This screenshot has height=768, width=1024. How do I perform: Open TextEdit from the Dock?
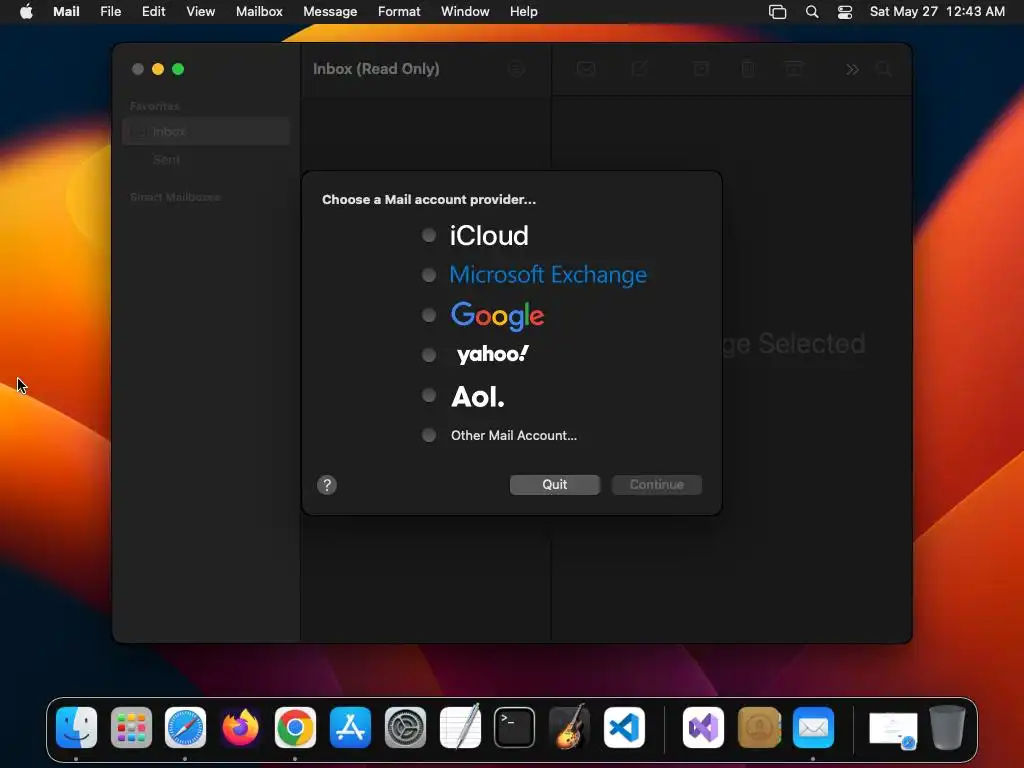pos(460,726)
